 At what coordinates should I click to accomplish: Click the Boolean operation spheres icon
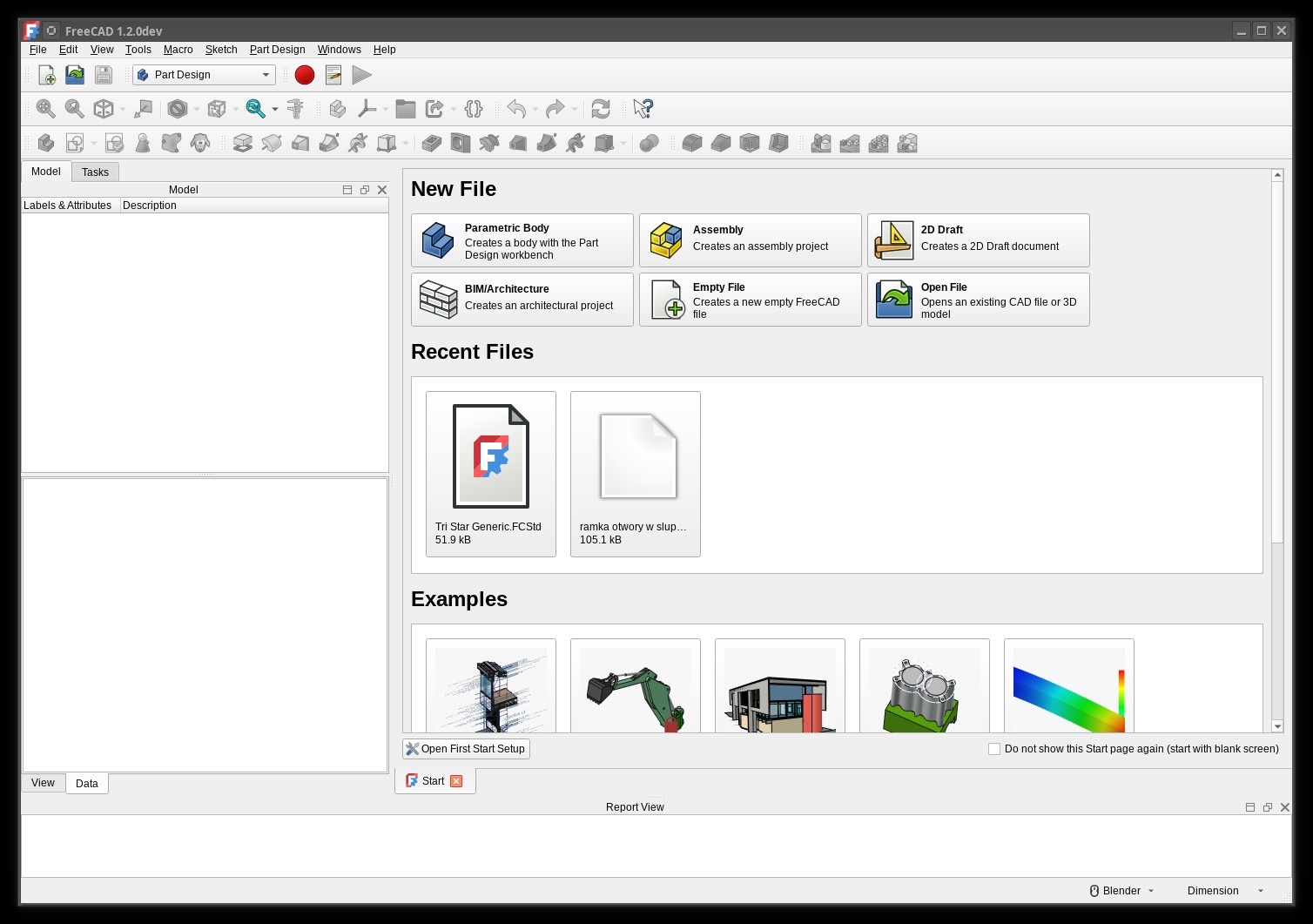click(649, 144)
